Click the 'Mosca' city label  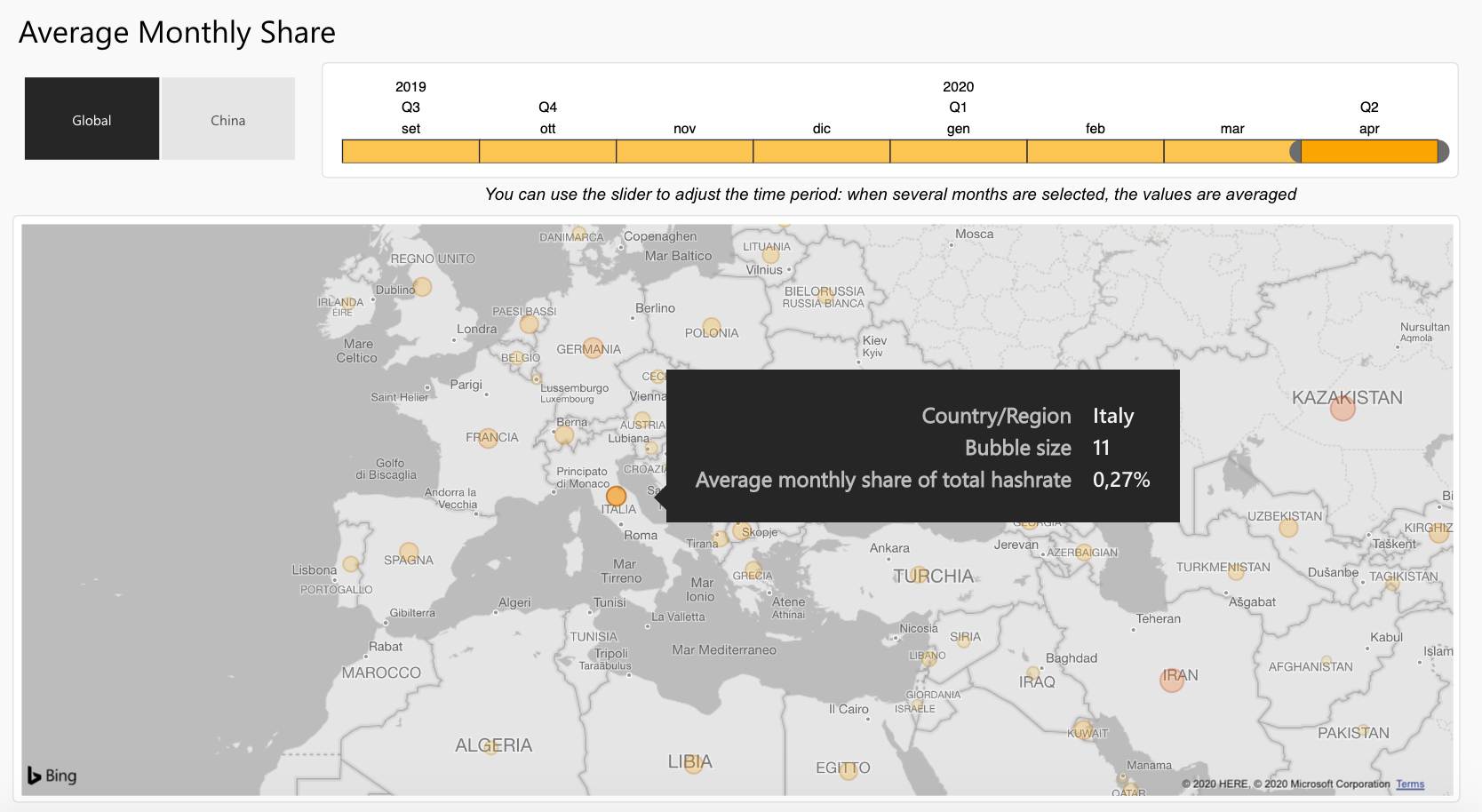point(975,234)
